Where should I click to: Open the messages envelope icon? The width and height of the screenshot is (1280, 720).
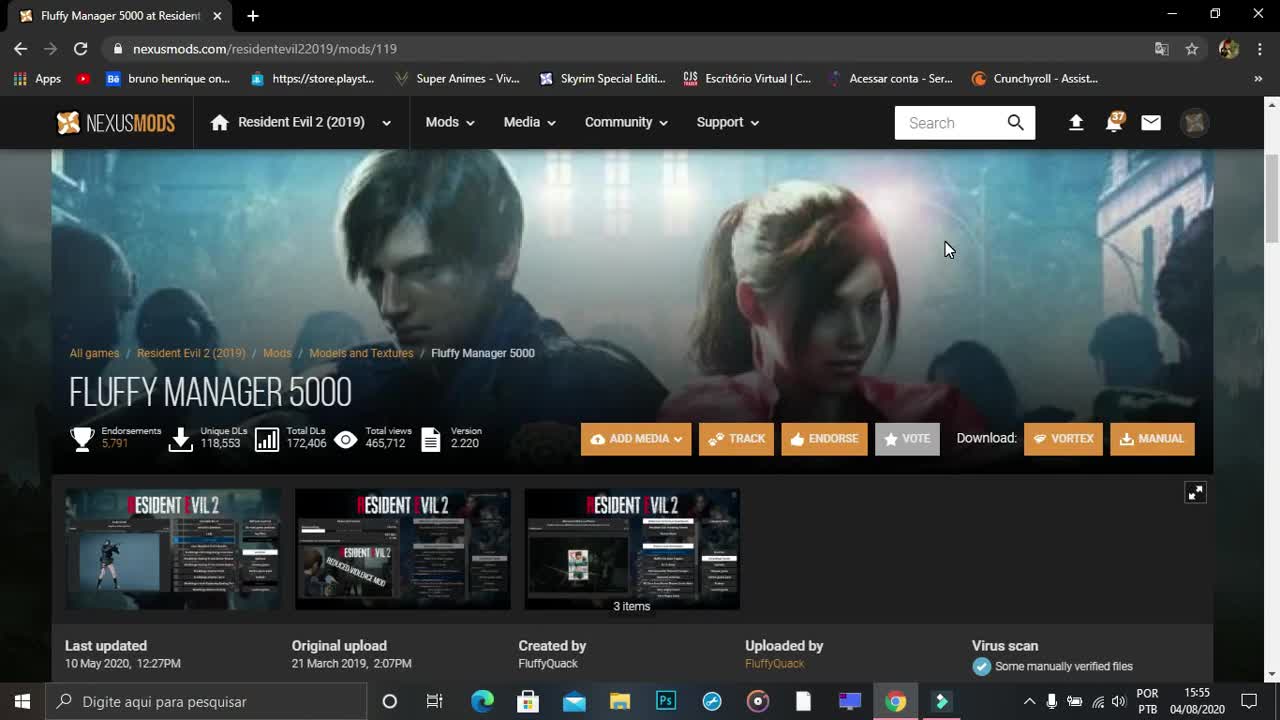click(1151, 123)
